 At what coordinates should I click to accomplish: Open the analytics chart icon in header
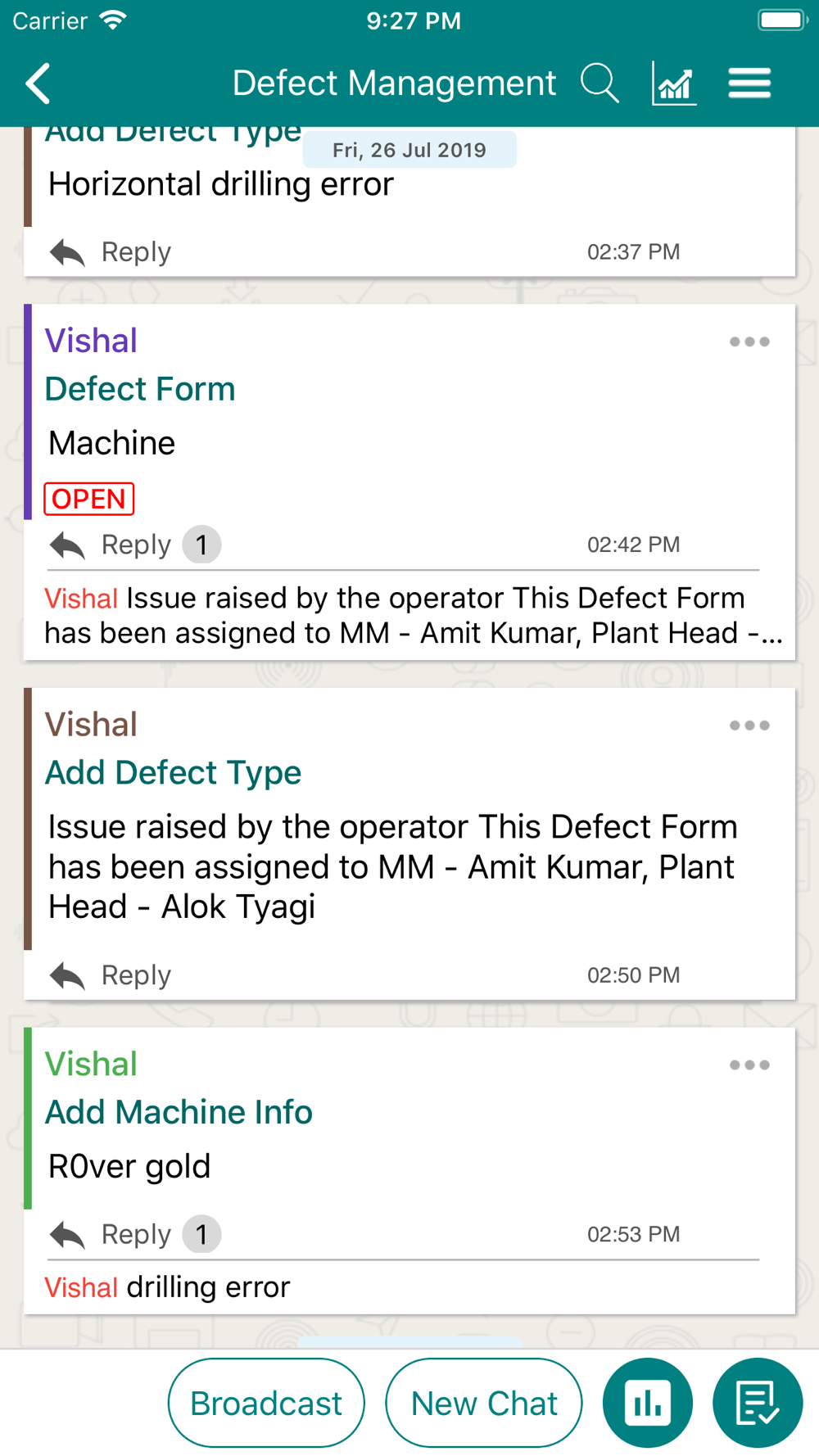pos(674,84)
